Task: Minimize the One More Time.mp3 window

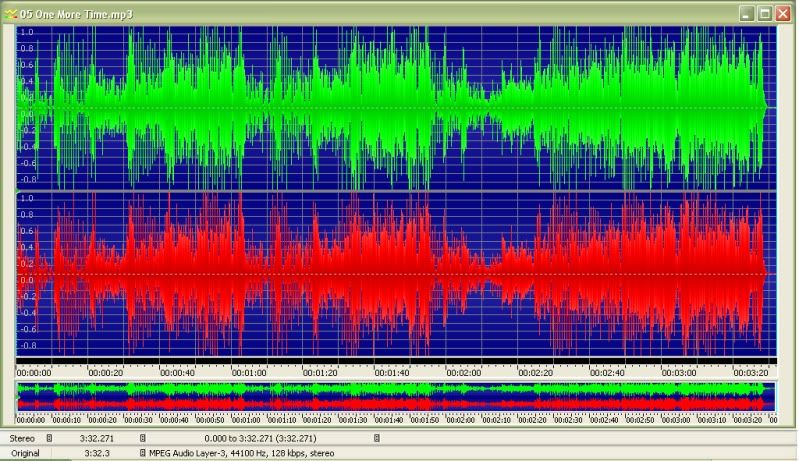Action: [x=747, y=14]
